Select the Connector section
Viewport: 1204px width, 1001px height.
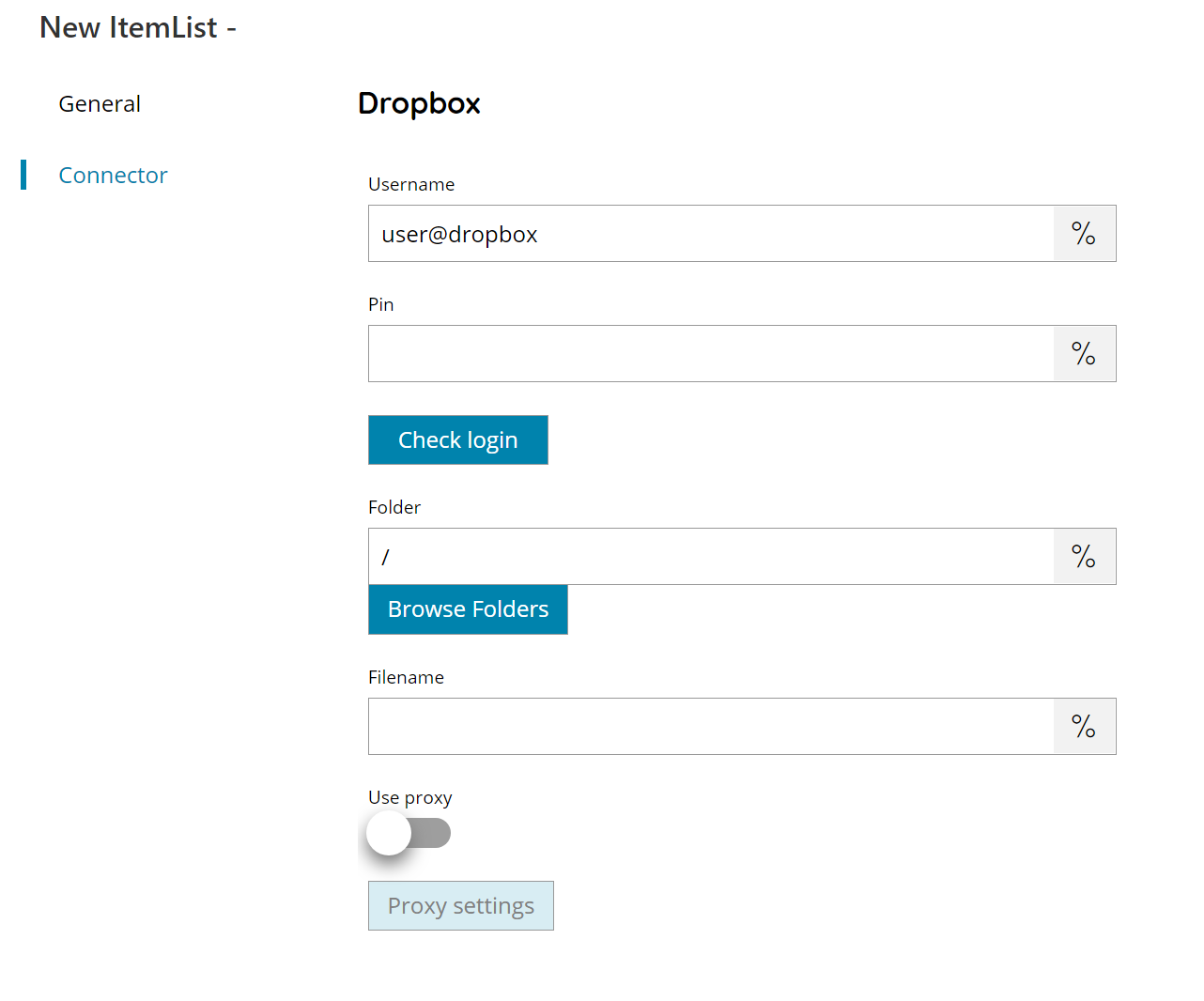(x=113, y=176)
